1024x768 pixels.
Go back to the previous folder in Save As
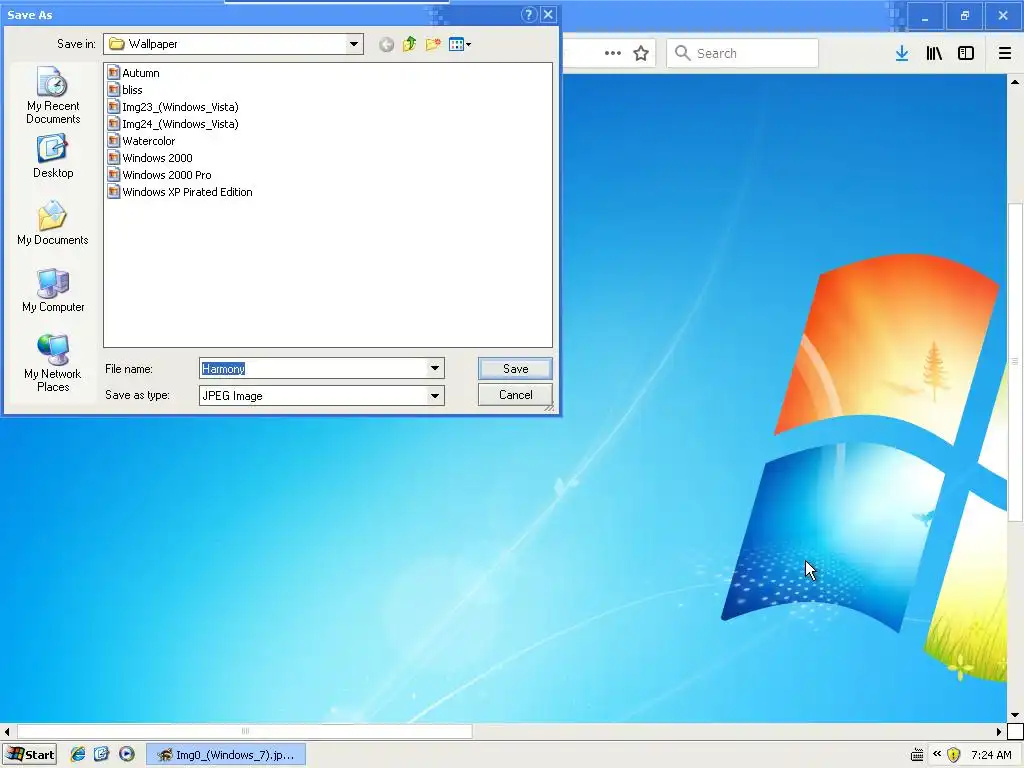[386, 44]
